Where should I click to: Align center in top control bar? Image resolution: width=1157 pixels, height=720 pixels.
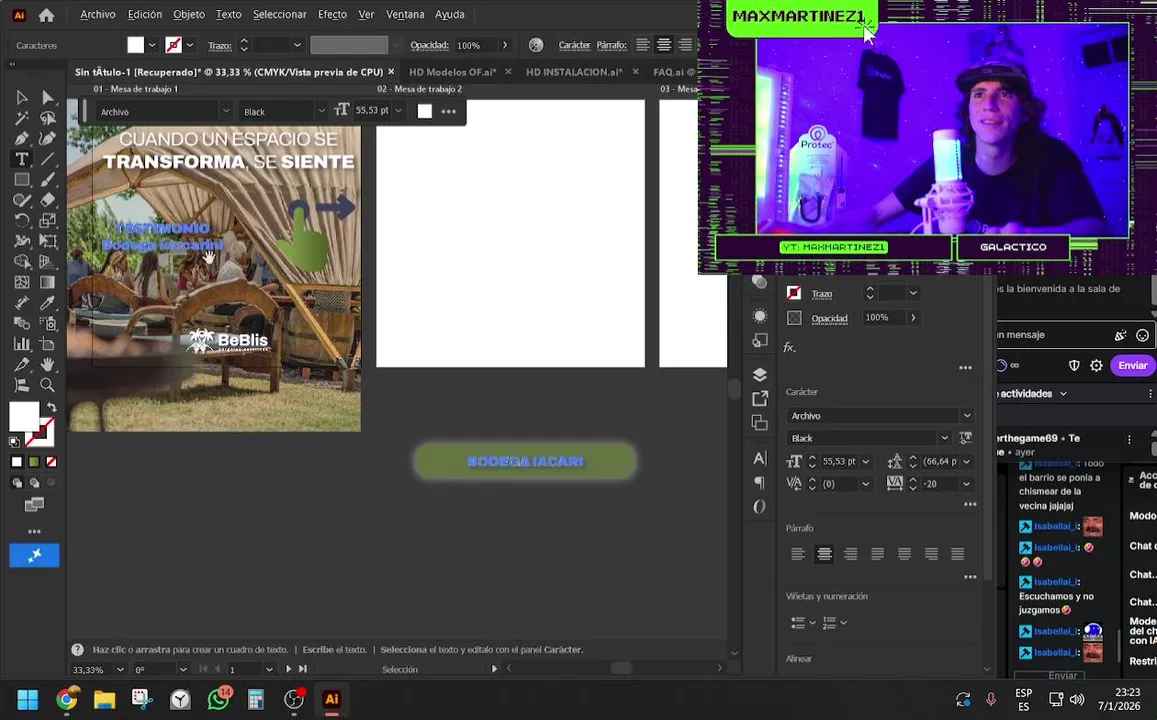[664, 45]
